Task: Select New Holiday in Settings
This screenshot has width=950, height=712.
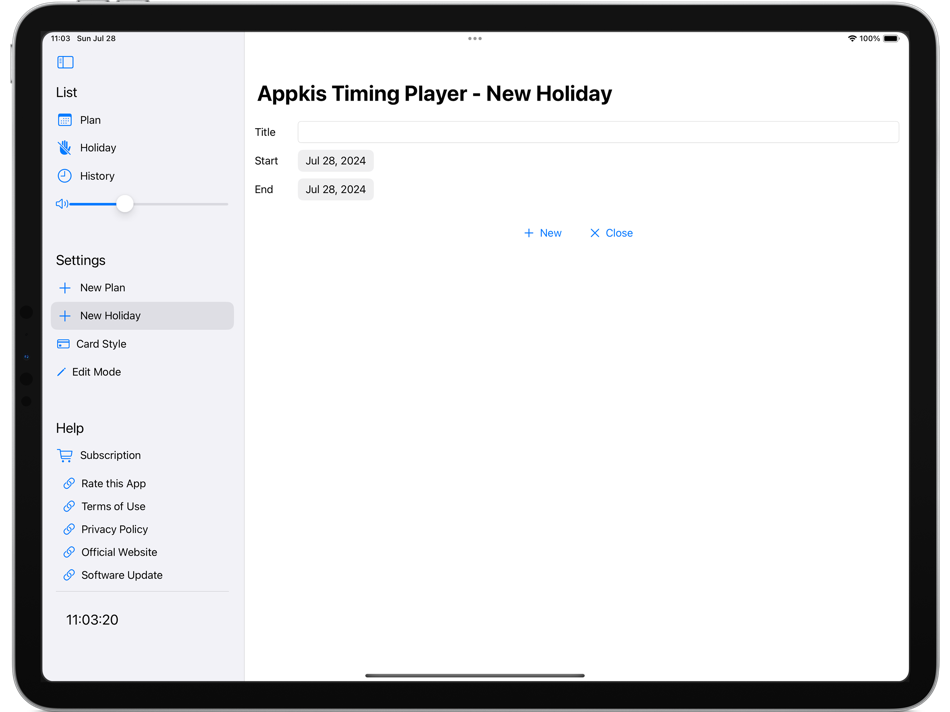Action: 142,316
